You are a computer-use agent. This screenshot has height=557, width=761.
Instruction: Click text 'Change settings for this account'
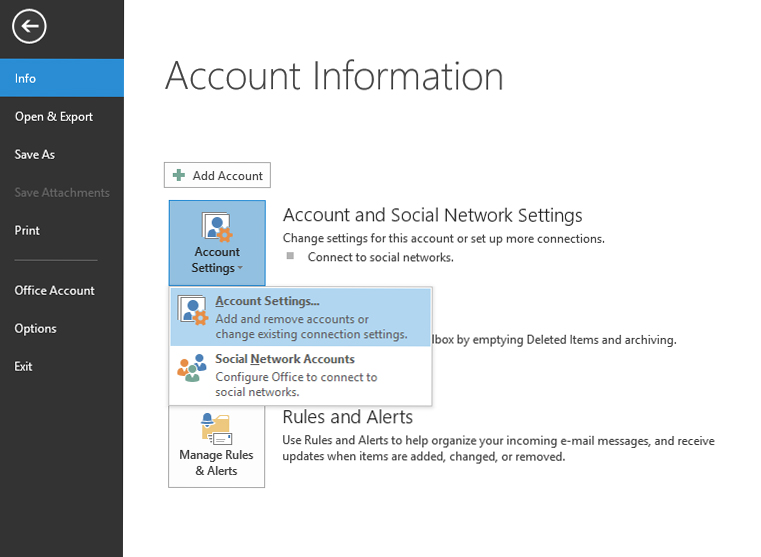[368, 238]
